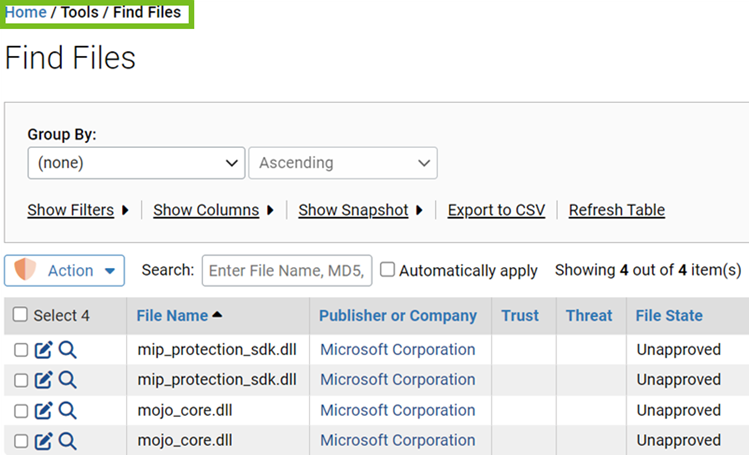This screenshot has width=749, height=455.
Task: Click magnifier icon for second mip_protection_sdk.dll row
Action: tap(67, 380)
